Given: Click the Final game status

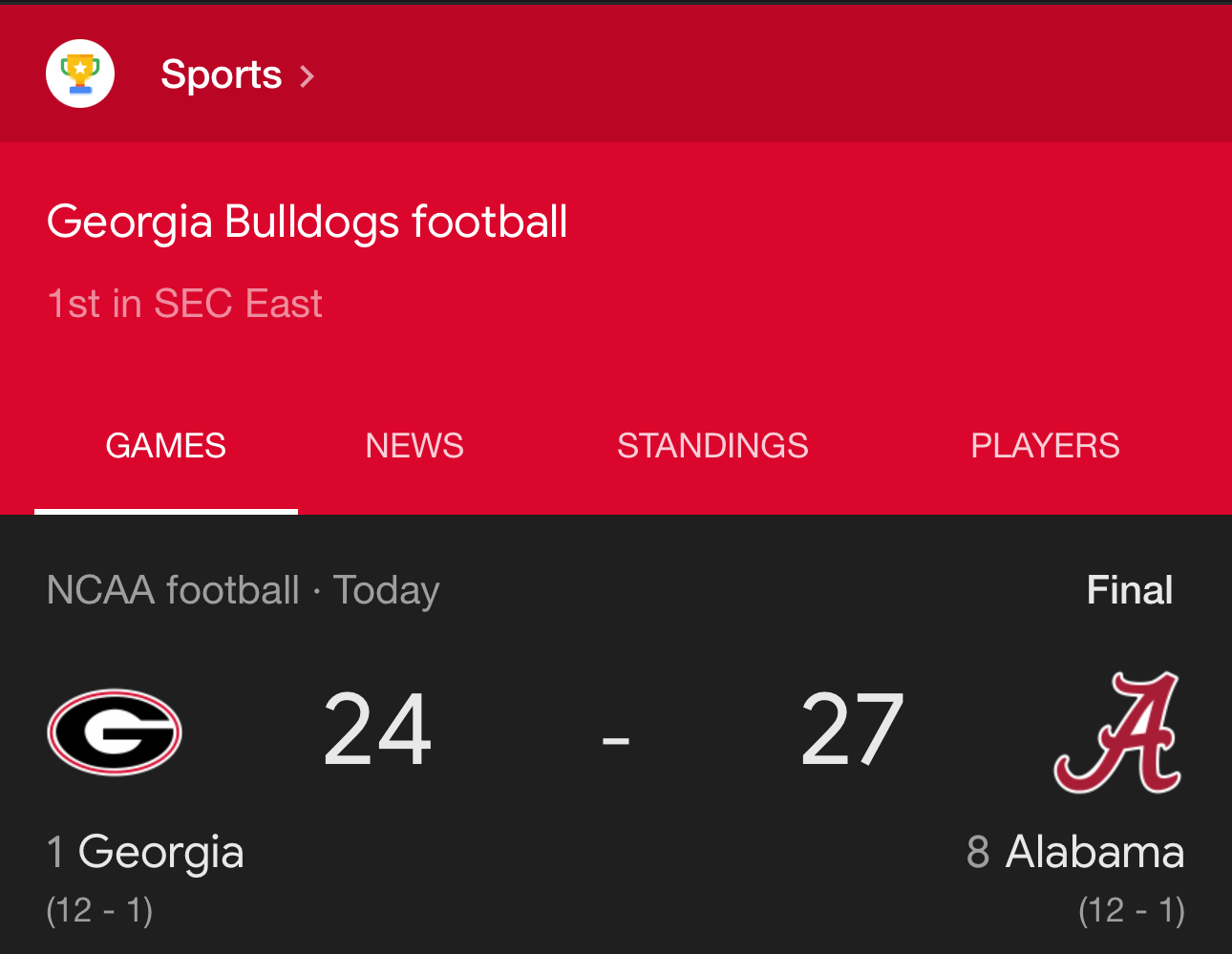Looking at the screenshot, I should (1129, 590).
